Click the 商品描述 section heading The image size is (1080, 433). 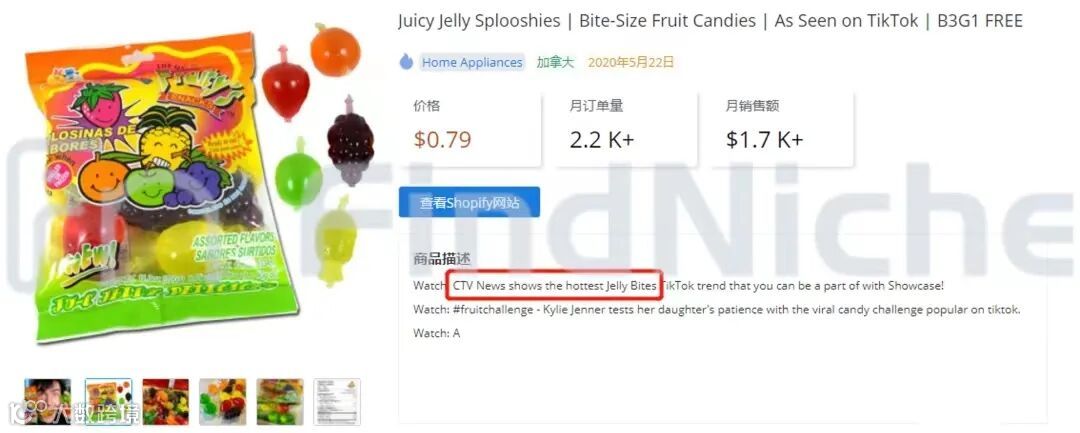coord(442,259)
